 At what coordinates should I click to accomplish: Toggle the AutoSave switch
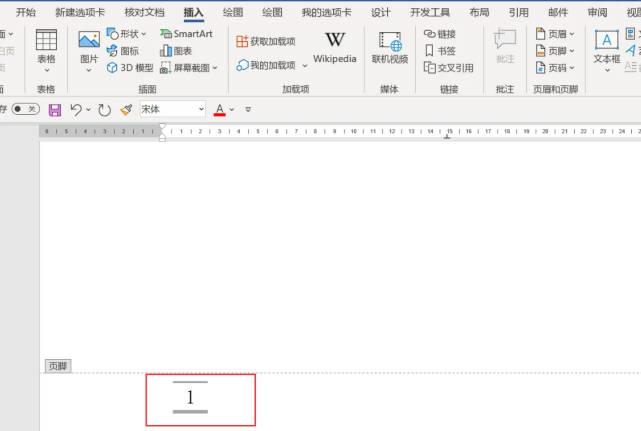[x=25, y=109]
